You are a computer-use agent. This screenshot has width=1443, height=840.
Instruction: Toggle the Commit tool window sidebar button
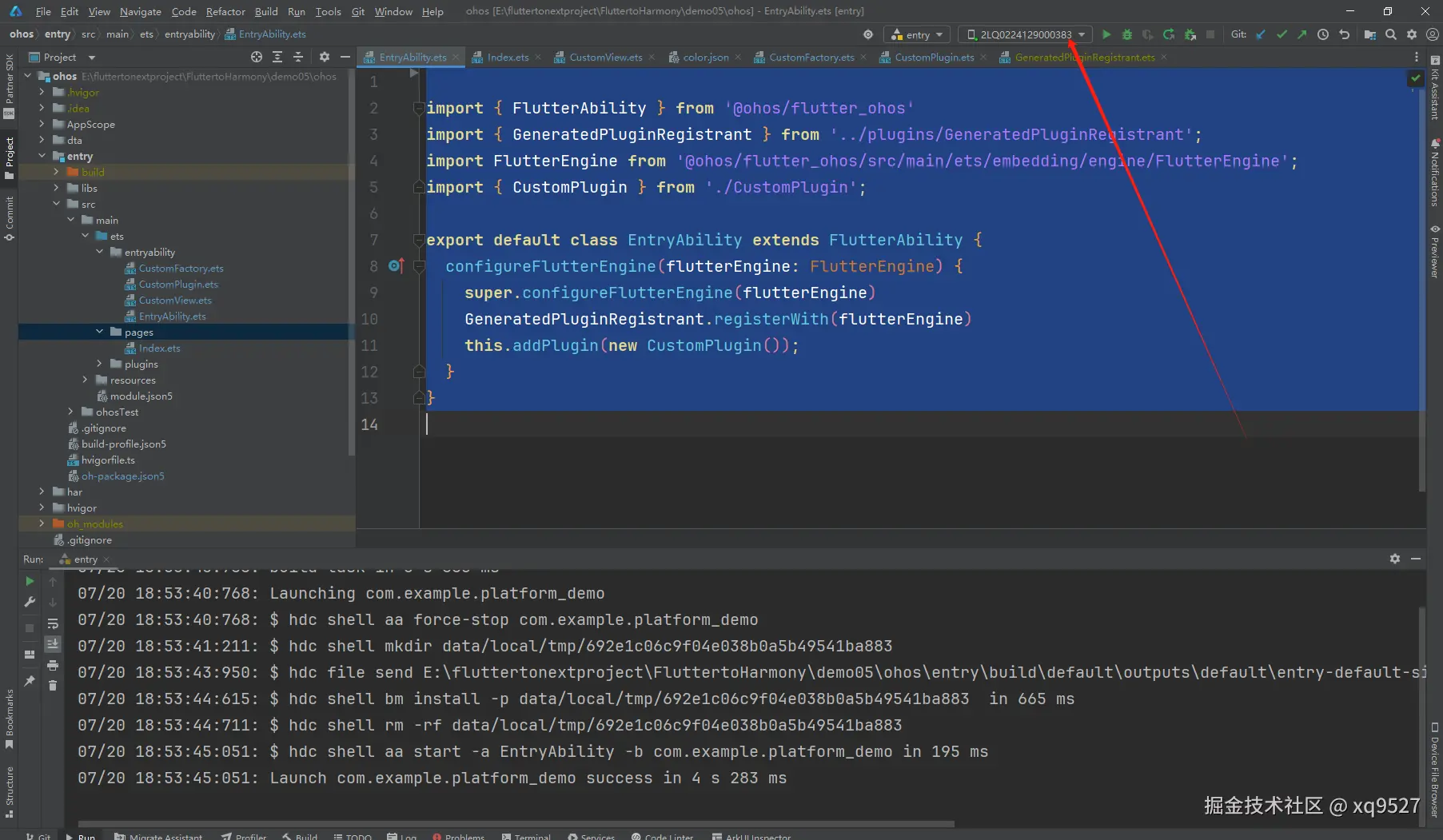point(10,218)
